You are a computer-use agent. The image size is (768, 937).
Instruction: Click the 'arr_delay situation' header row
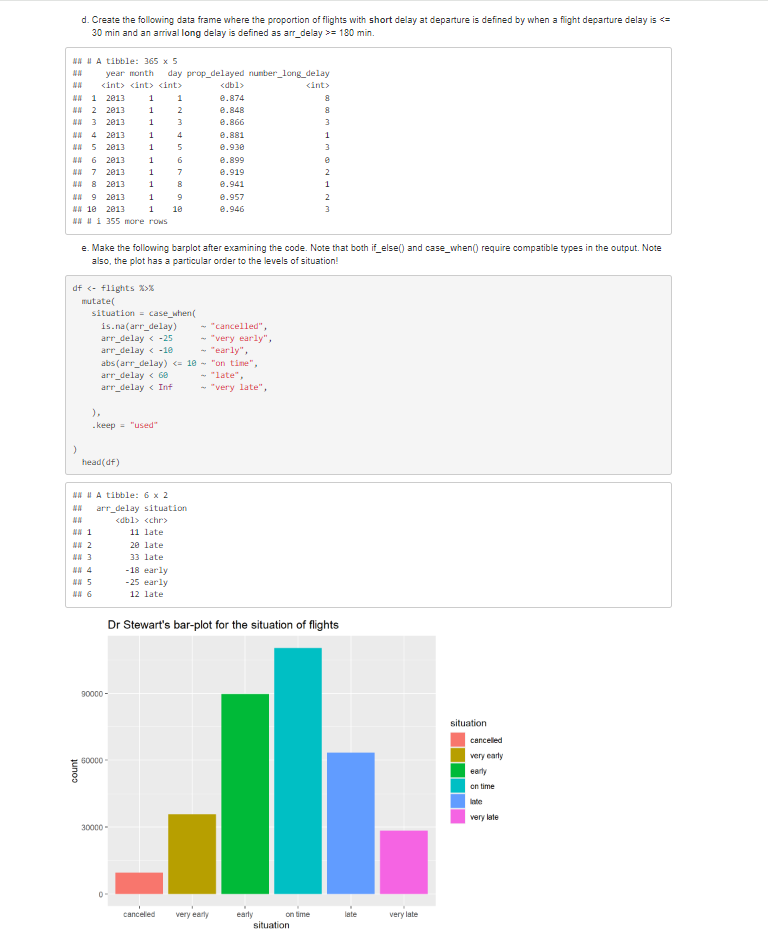(x=142, y=508)
